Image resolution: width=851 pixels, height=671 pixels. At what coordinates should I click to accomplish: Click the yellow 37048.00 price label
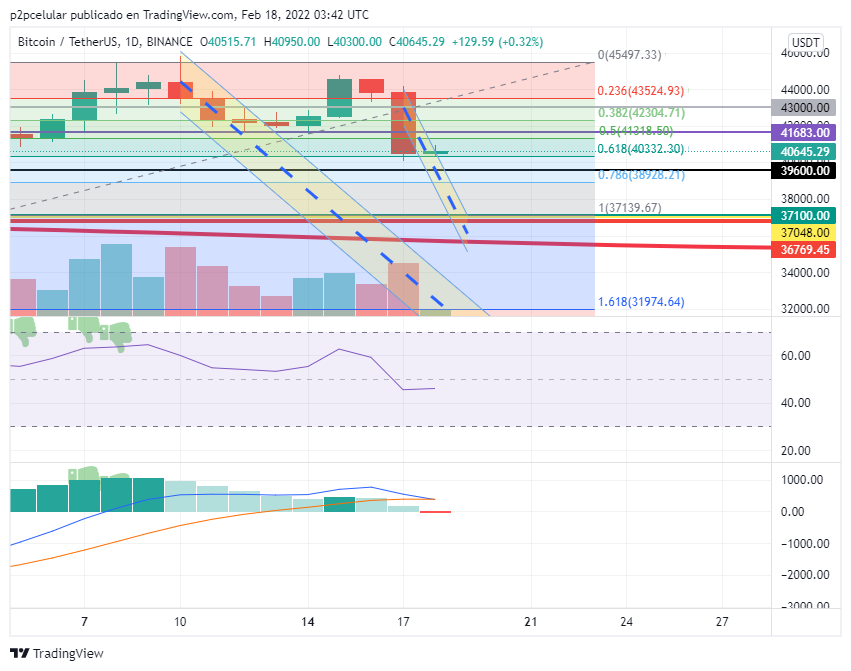coord(804,232)
